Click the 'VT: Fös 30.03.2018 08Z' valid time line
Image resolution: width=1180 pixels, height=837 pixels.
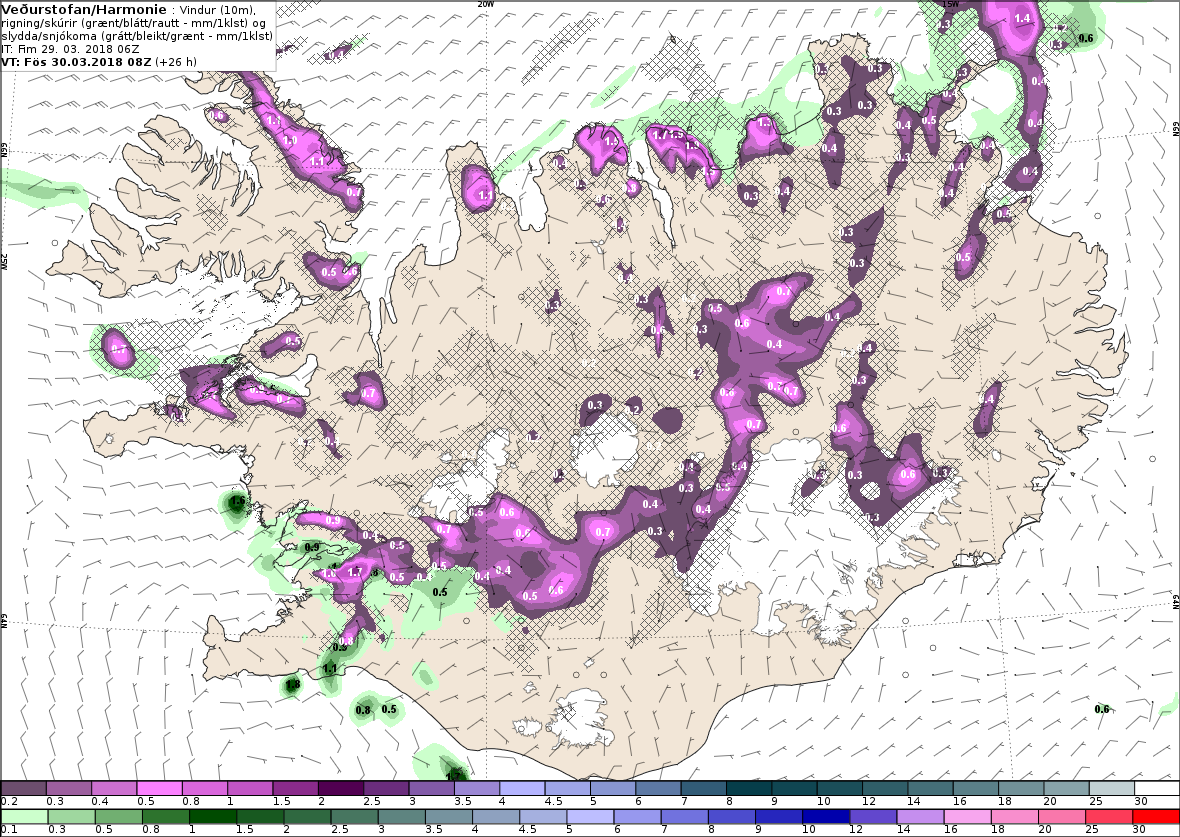(x=76, y=62)
